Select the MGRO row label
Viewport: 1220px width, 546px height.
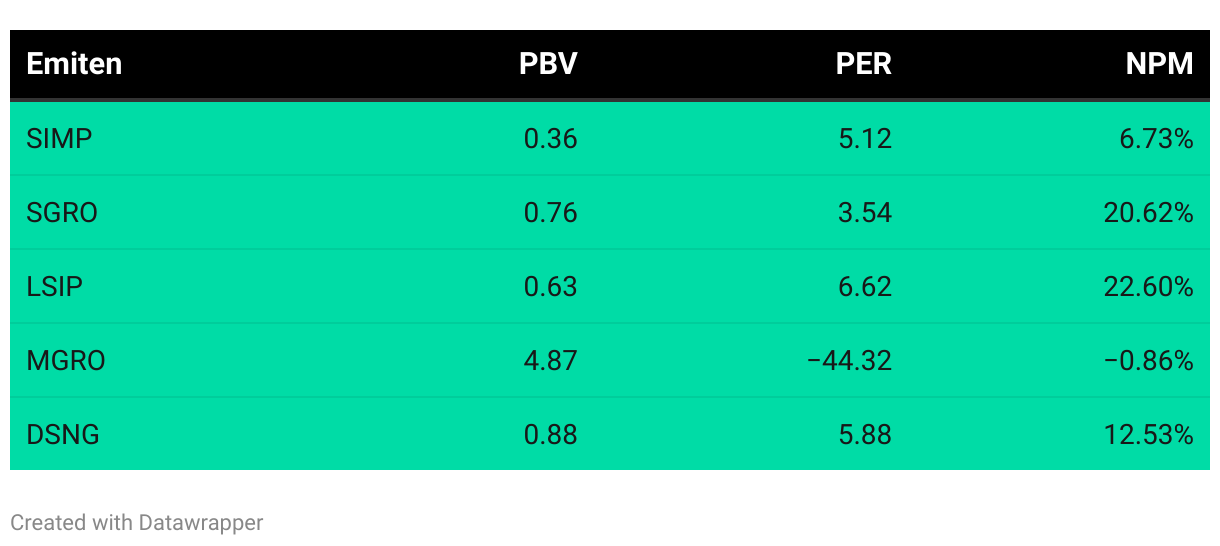click(x=66, y=361)
